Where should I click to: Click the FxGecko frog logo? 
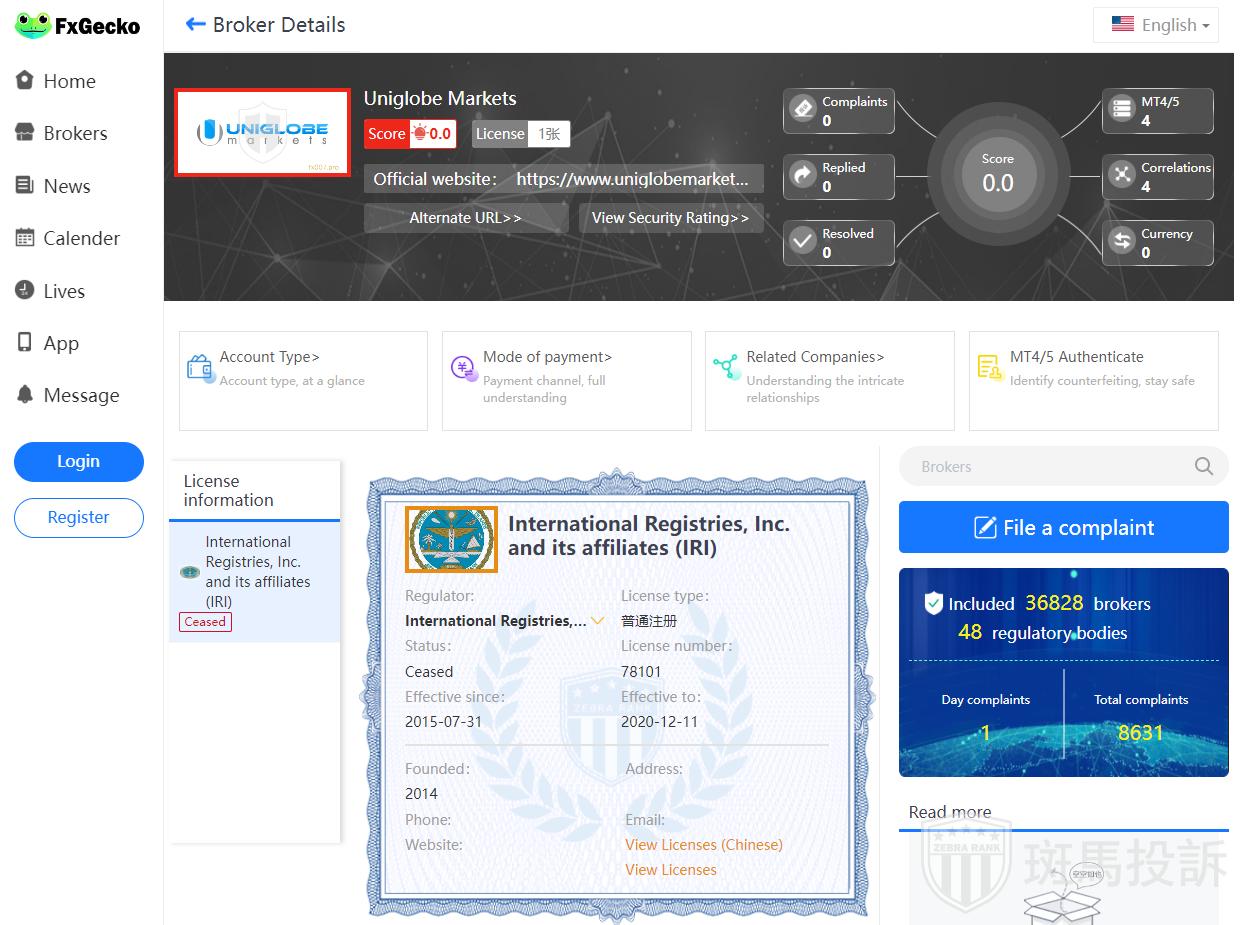point(32,26)
